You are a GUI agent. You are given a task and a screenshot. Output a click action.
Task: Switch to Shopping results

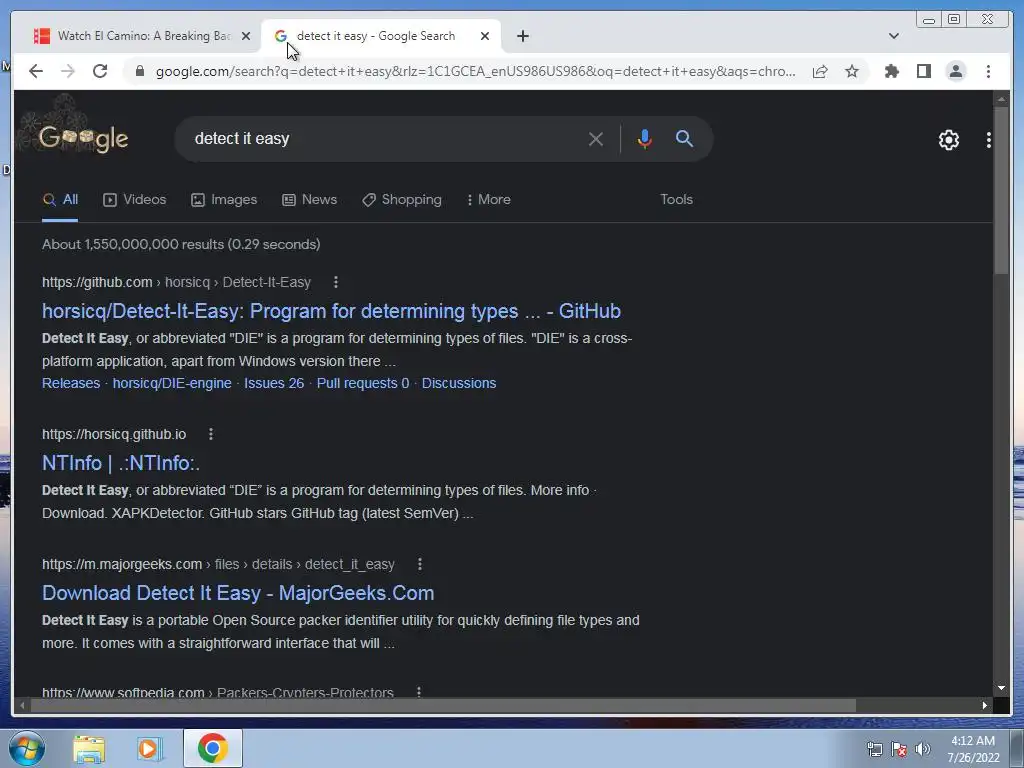pos(402,200)
